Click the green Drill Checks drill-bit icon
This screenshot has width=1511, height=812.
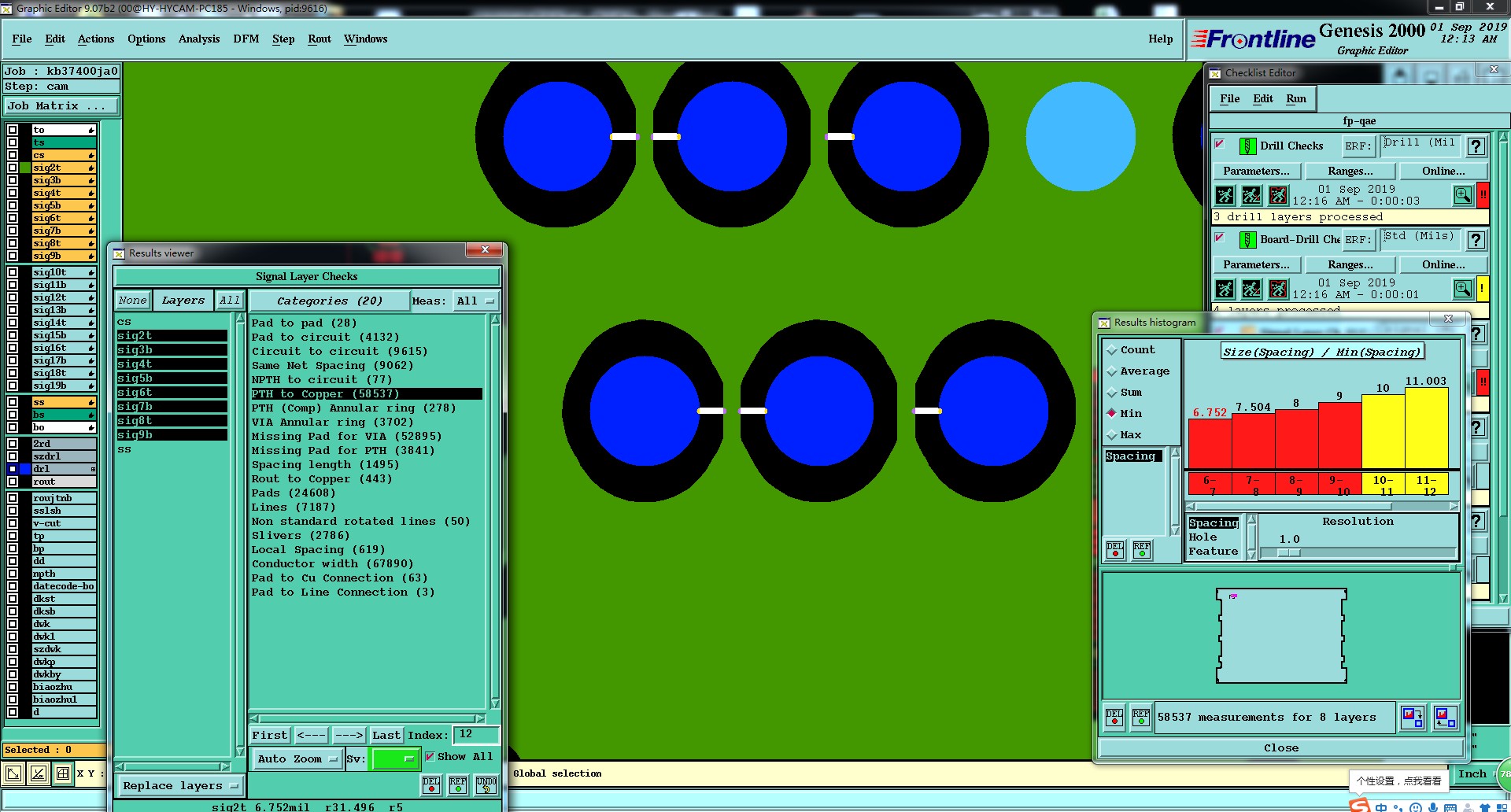[1247, 146]
